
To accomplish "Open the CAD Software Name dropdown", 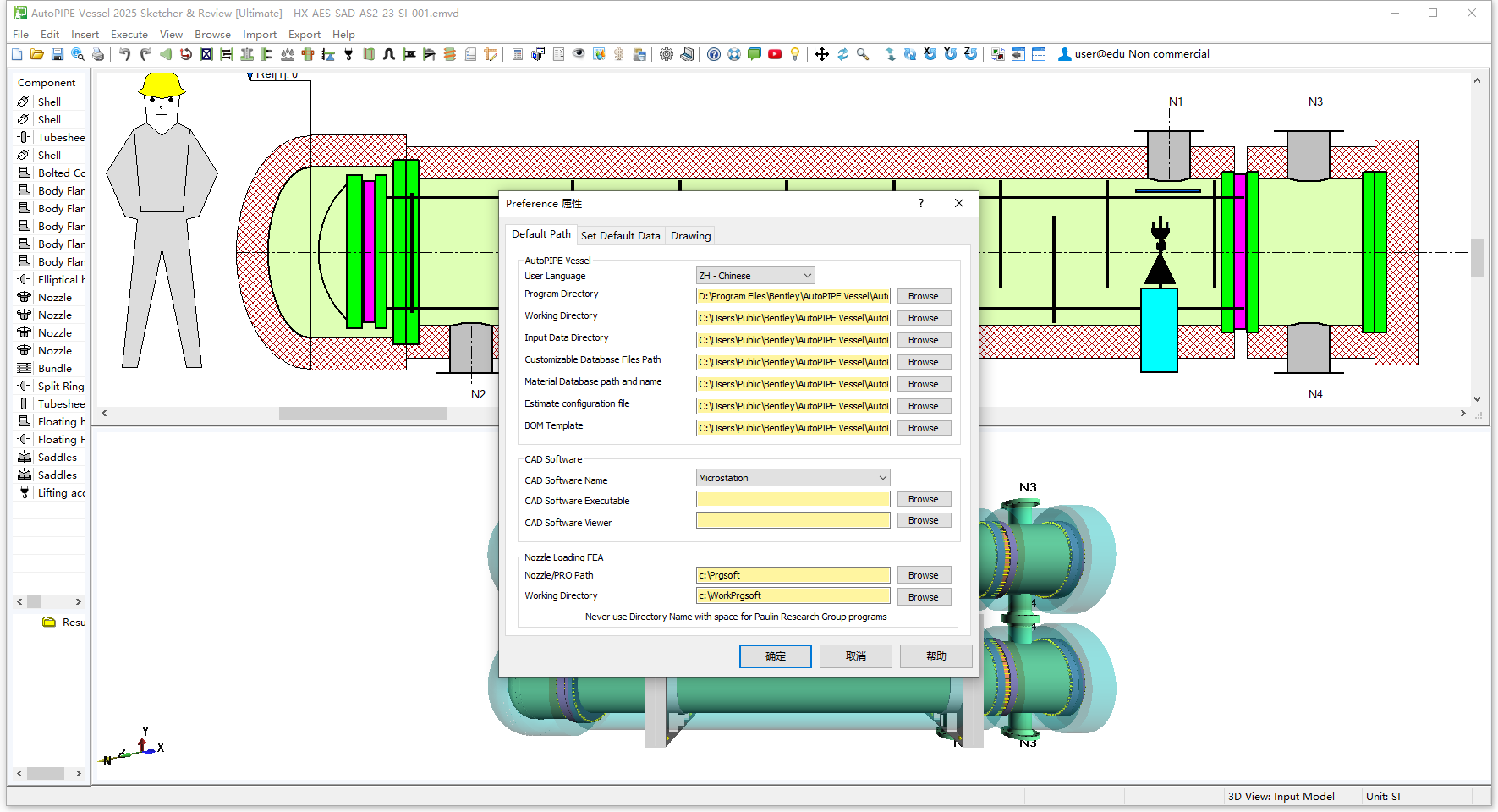I will (793, 478).
